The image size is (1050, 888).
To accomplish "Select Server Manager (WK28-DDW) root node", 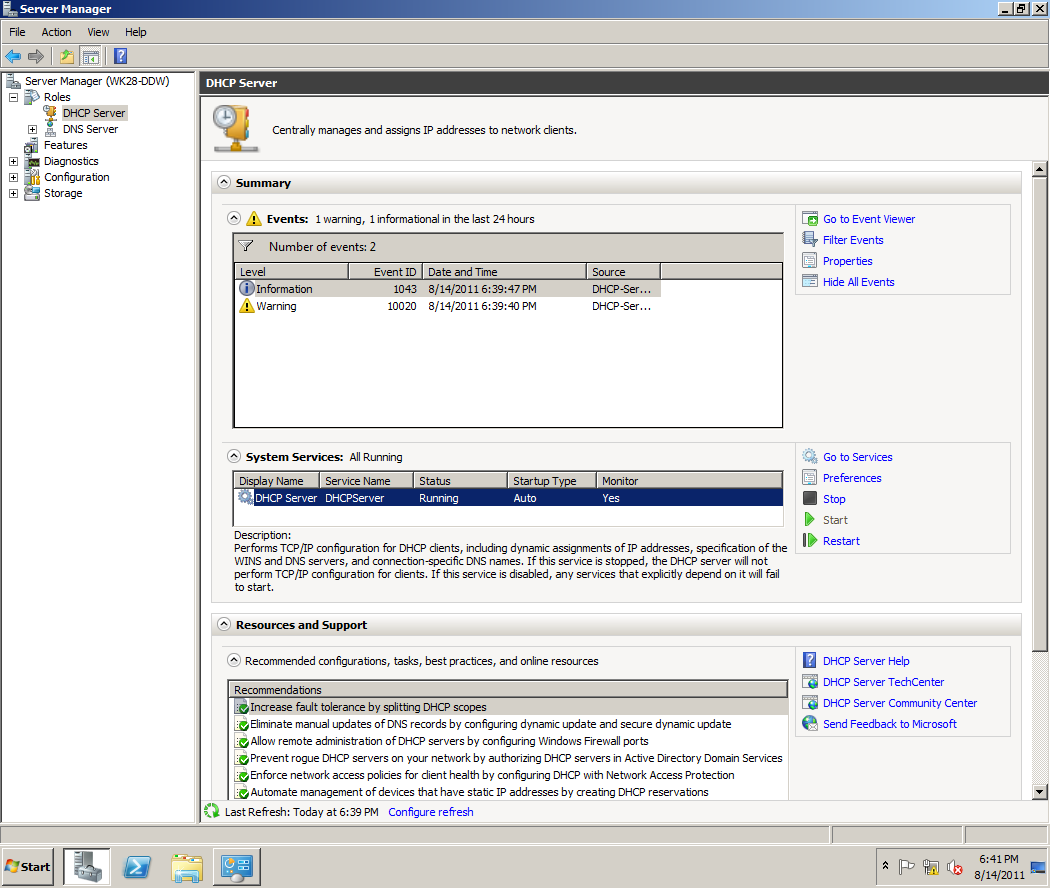I will (97, 81).
